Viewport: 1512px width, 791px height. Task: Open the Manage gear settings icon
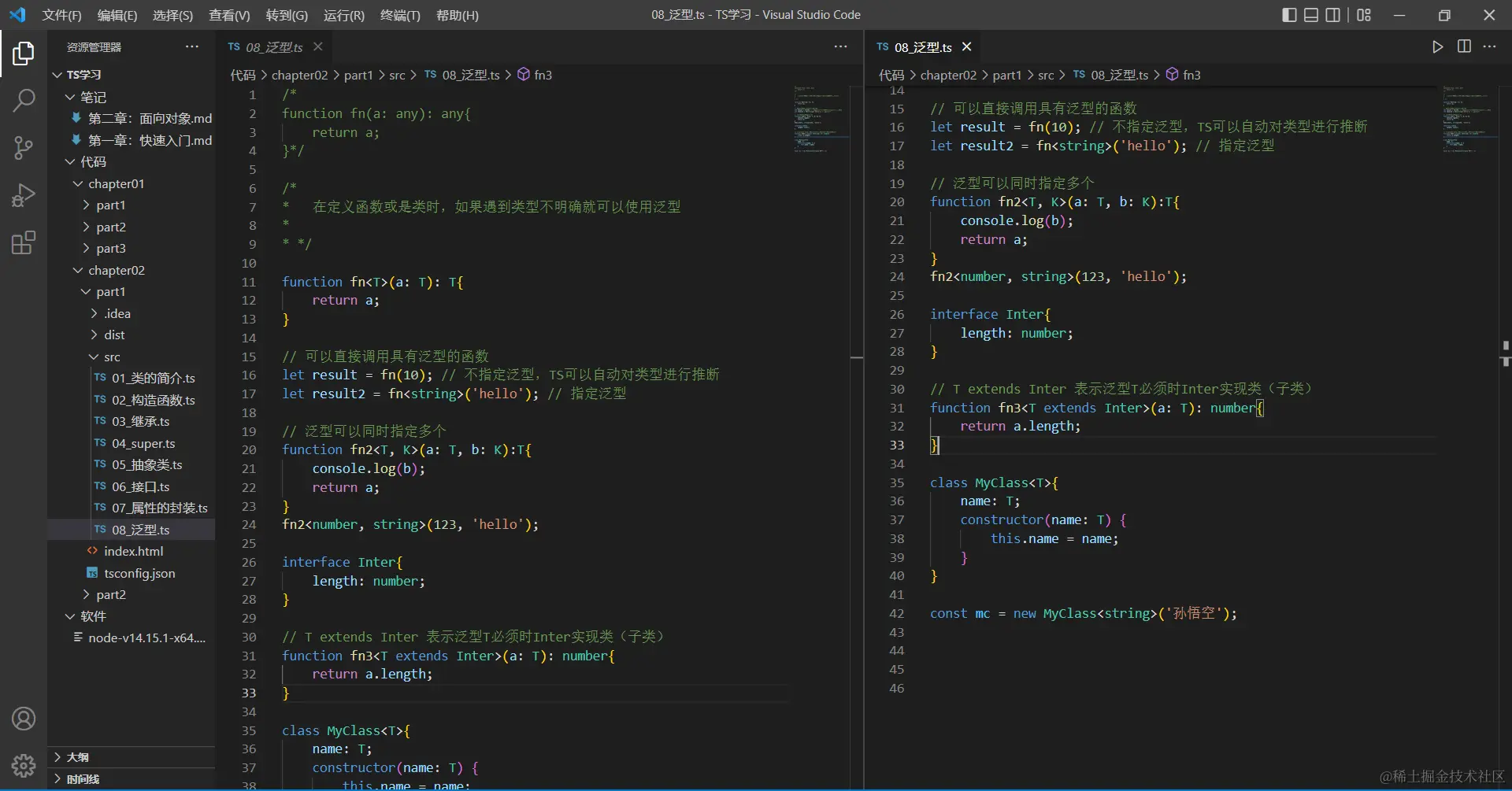point(24,765)
